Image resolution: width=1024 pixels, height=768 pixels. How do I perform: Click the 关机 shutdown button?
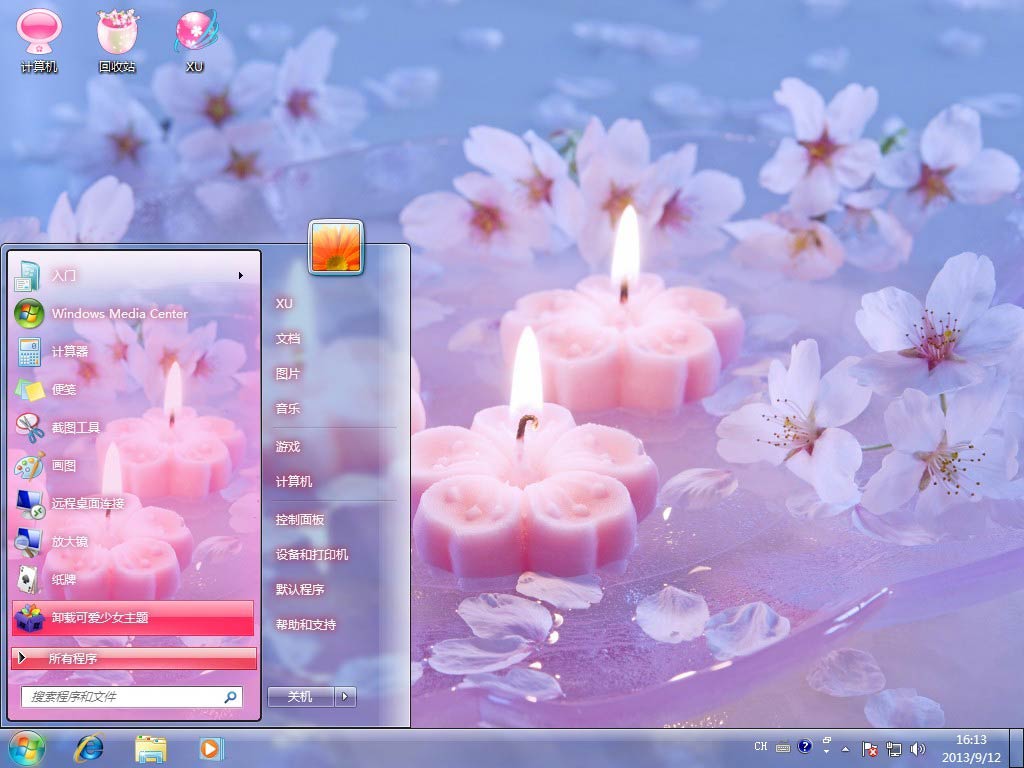pos(300,697)
